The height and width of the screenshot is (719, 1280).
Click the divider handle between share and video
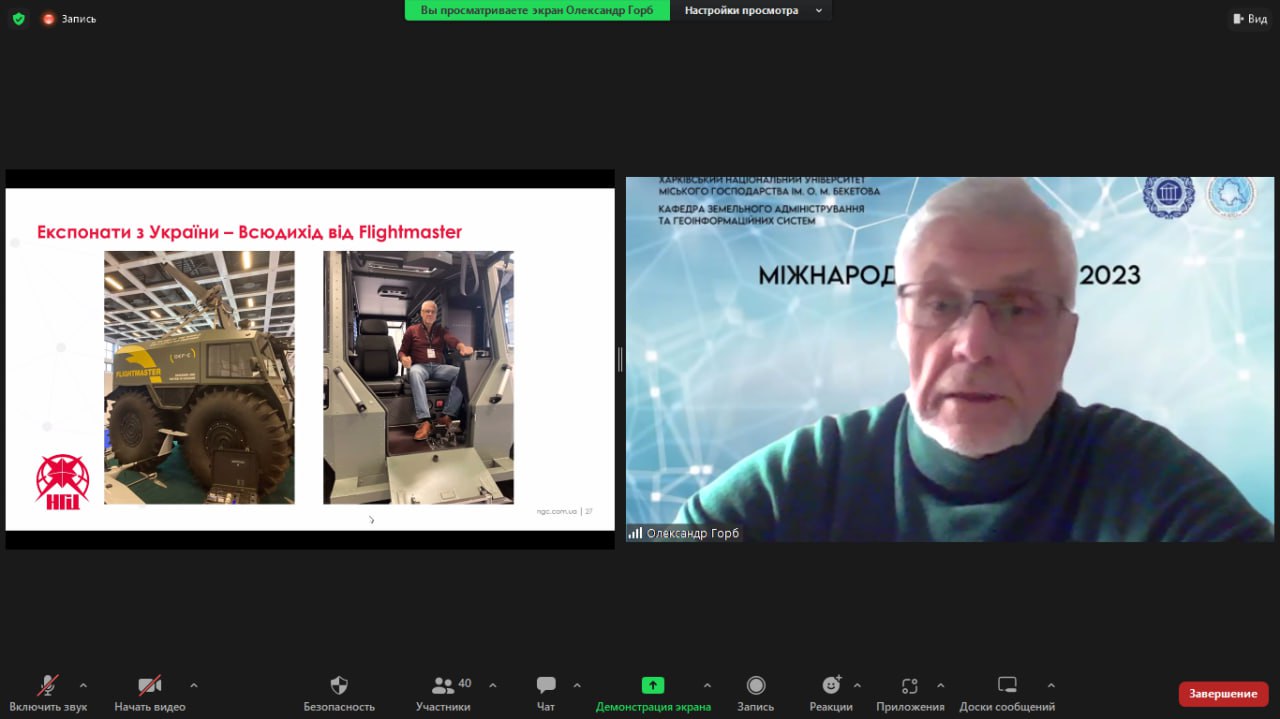tap(620, 360)
